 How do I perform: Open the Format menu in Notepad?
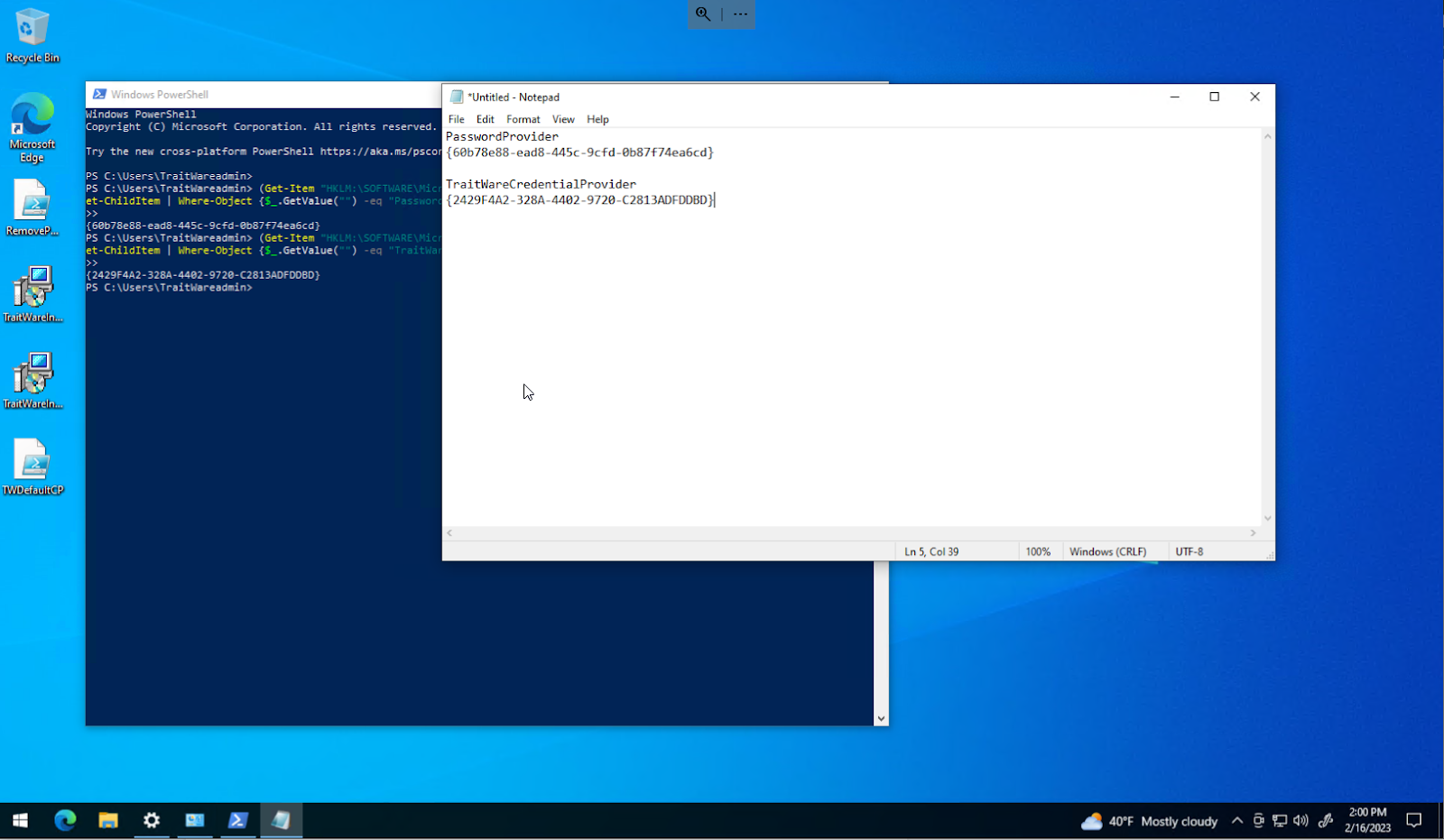pos(523,119)
